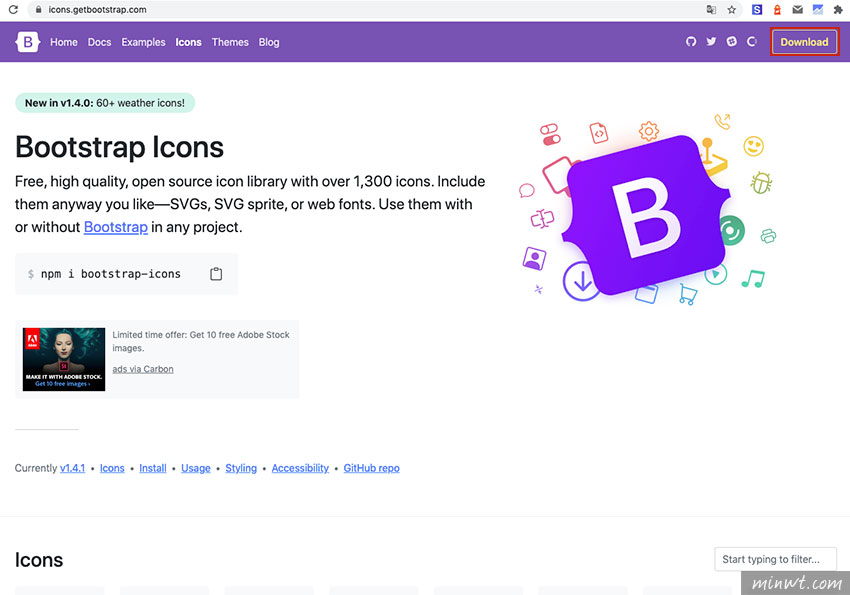Click the large Bootstrap B hero illustration

646,215
